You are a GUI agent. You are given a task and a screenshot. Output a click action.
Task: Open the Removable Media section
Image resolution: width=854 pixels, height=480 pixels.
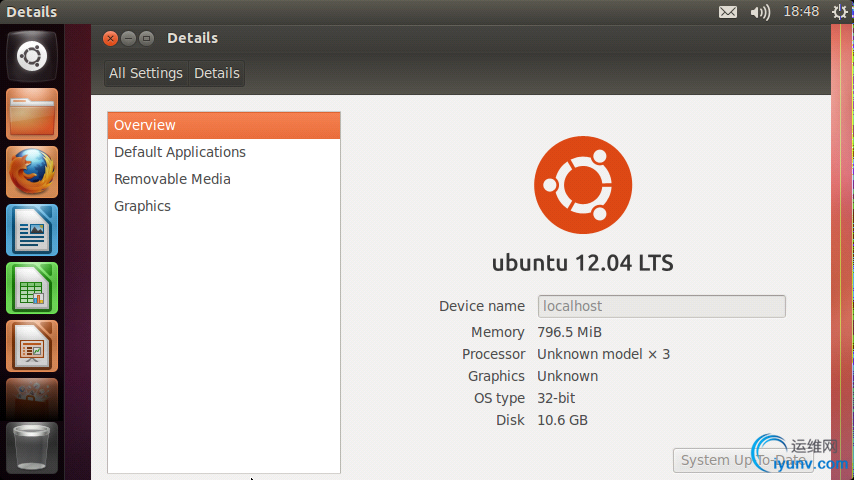coord(172,179)
